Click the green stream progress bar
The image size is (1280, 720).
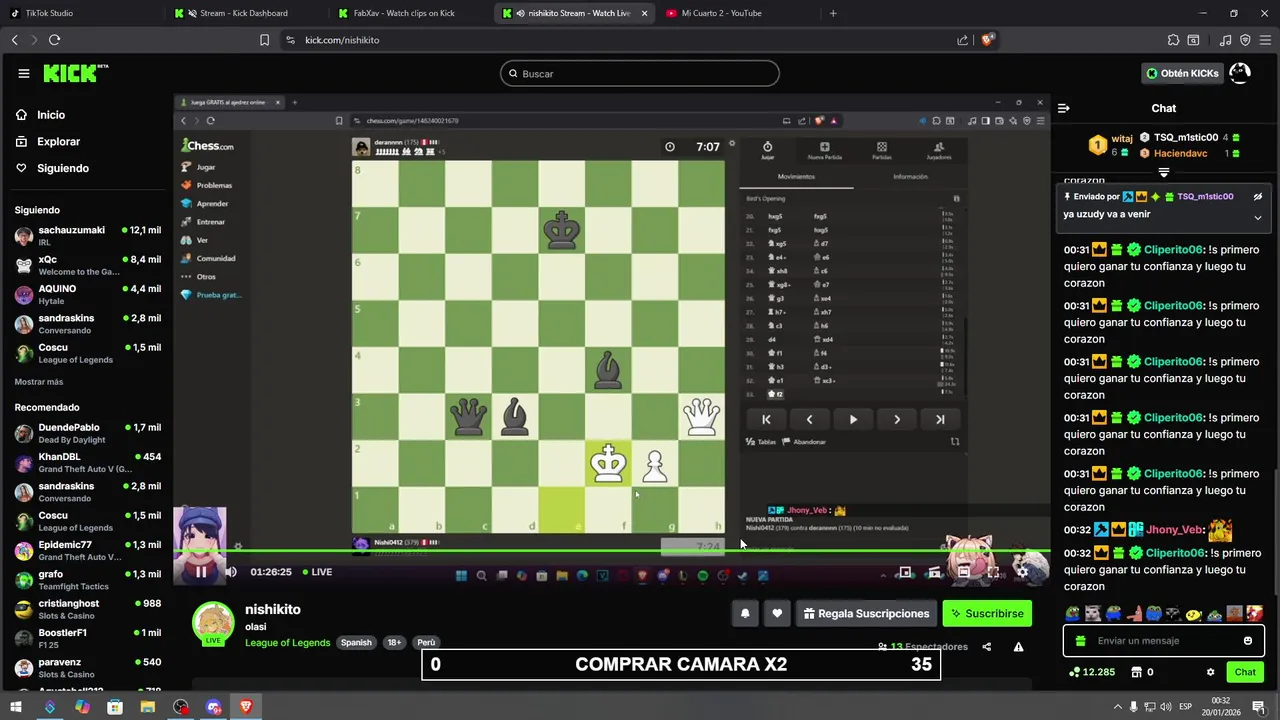coord(612,551)
